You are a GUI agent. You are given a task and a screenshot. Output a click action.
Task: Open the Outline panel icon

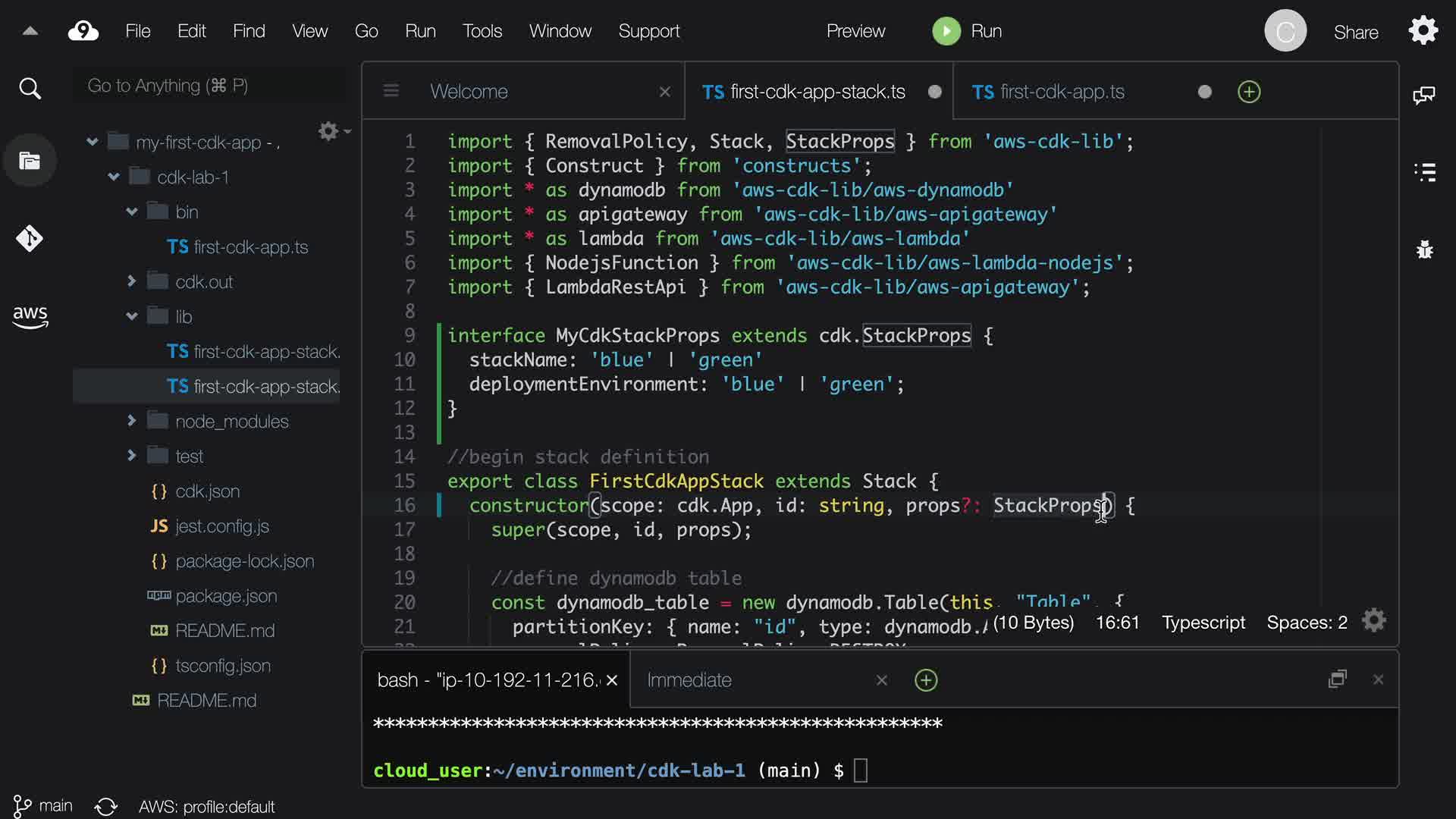click(1425, 172)
